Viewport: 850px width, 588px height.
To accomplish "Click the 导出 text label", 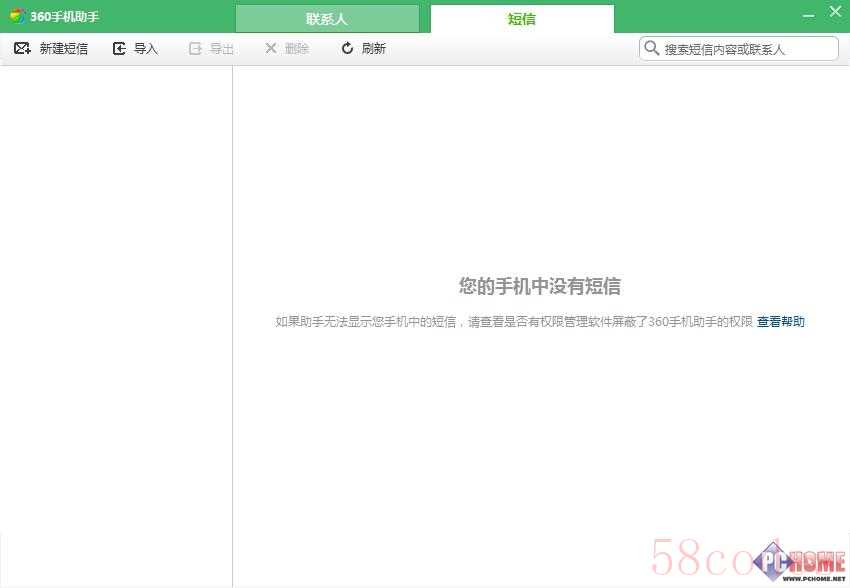I will 222,49.
